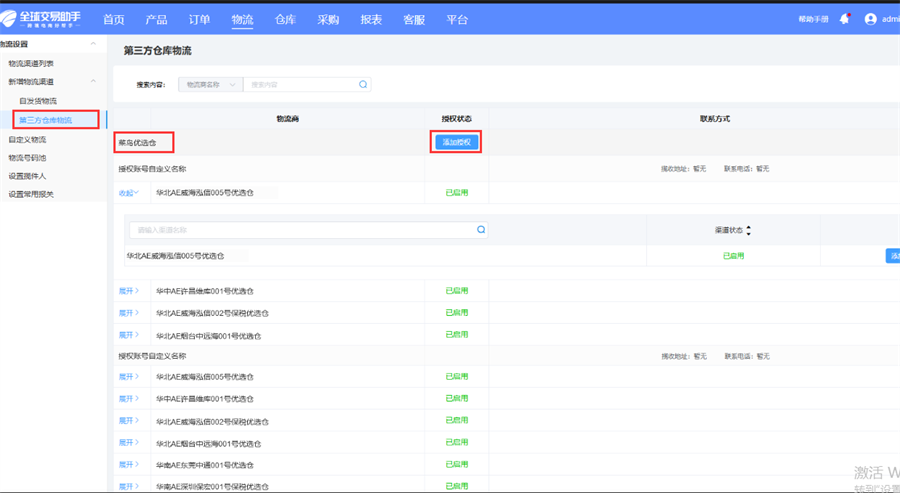
Task: Select the 物流 menu
Action: 242,20
